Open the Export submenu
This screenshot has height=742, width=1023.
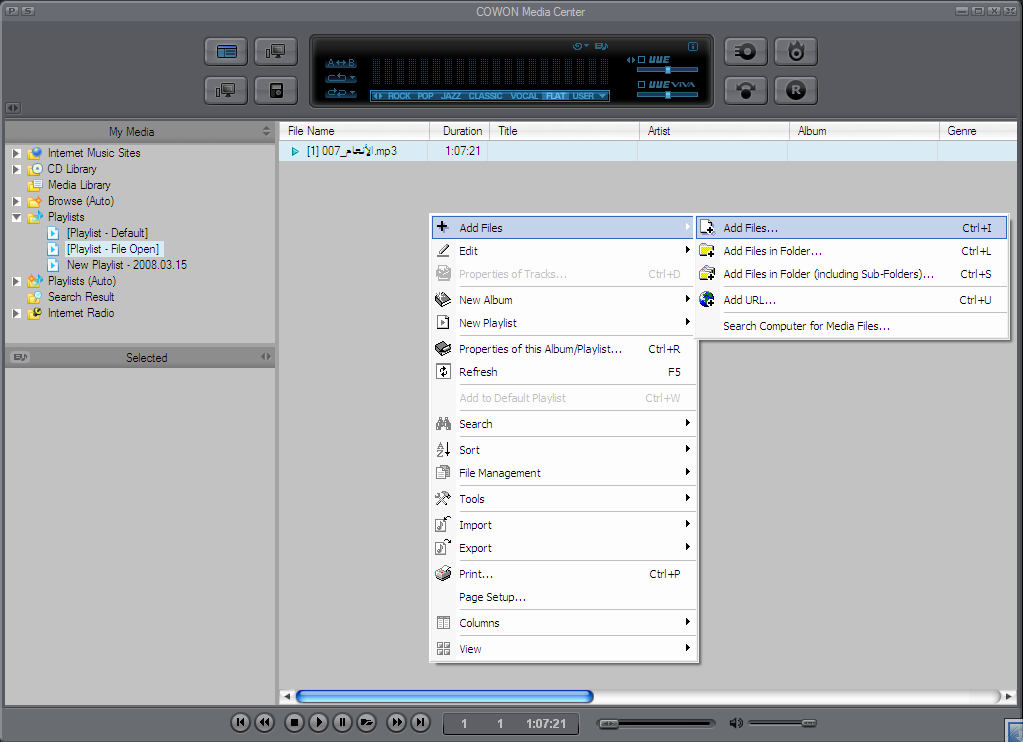click(563, 548)
